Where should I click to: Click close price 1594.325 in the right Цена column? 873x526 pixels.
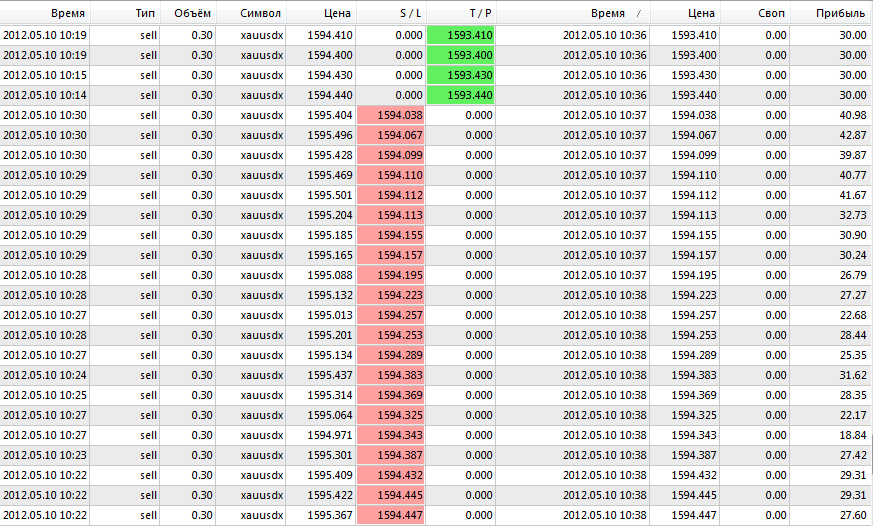pyautogui.click(x=694, y=415)
